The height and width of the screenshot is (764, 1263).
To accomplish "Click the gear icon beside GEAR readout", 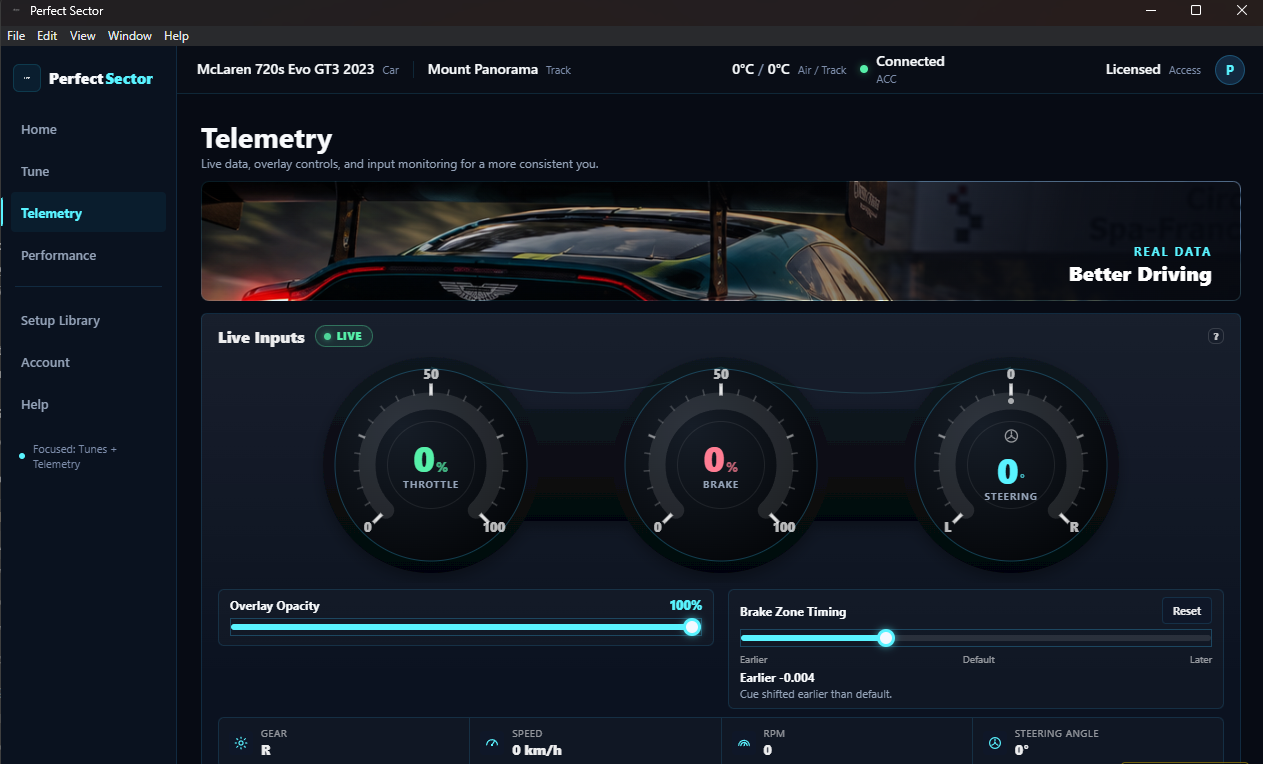I will 241,743.
